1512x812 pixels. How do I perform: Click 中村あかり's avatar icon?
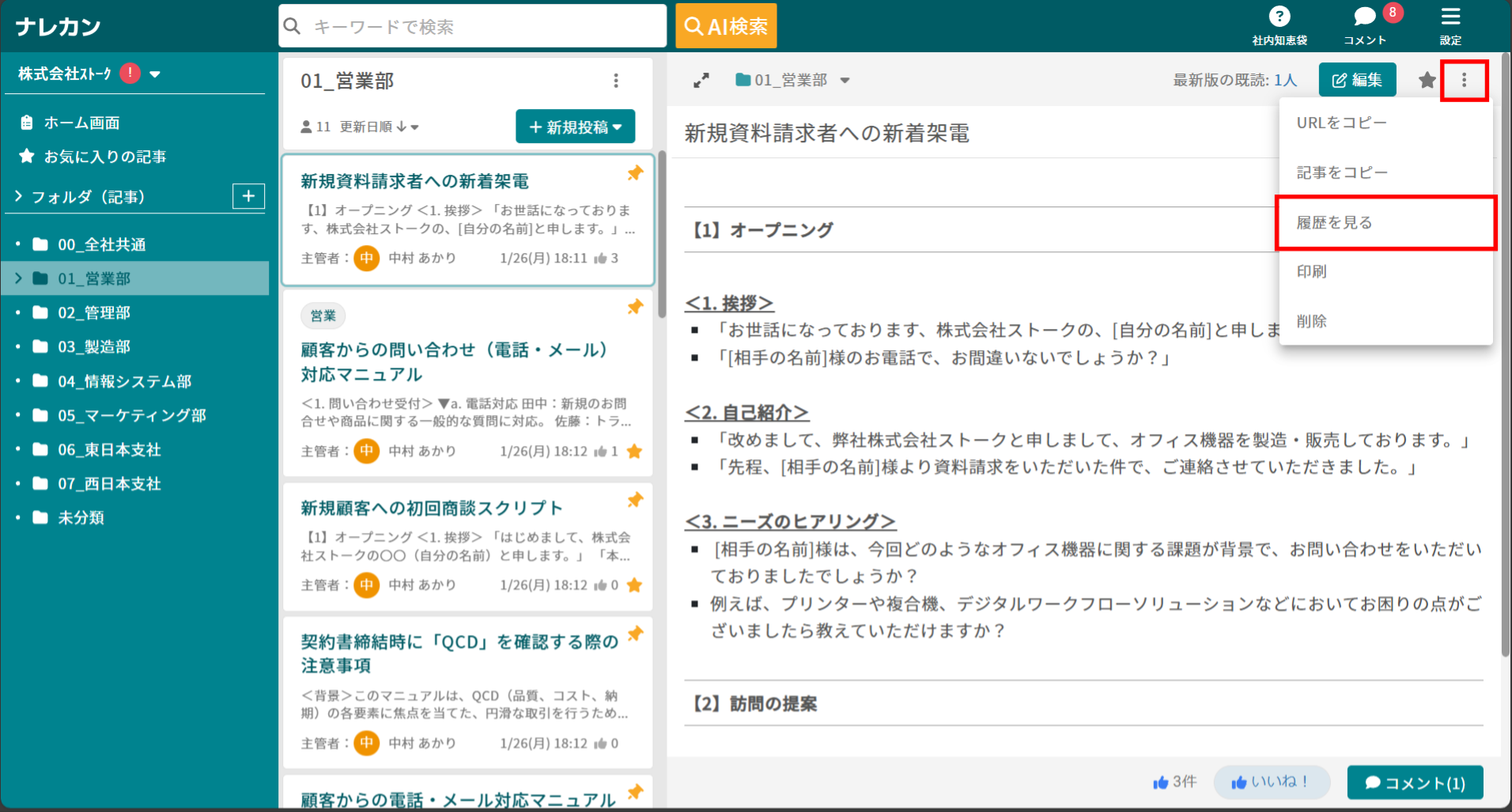tap(366, 257)
